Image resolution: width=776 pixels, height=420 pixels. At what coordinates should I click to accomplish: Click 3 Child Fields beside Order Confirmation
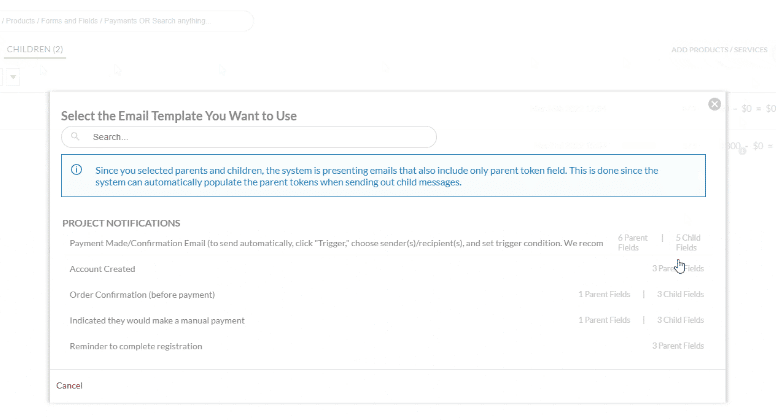[680, 295]
